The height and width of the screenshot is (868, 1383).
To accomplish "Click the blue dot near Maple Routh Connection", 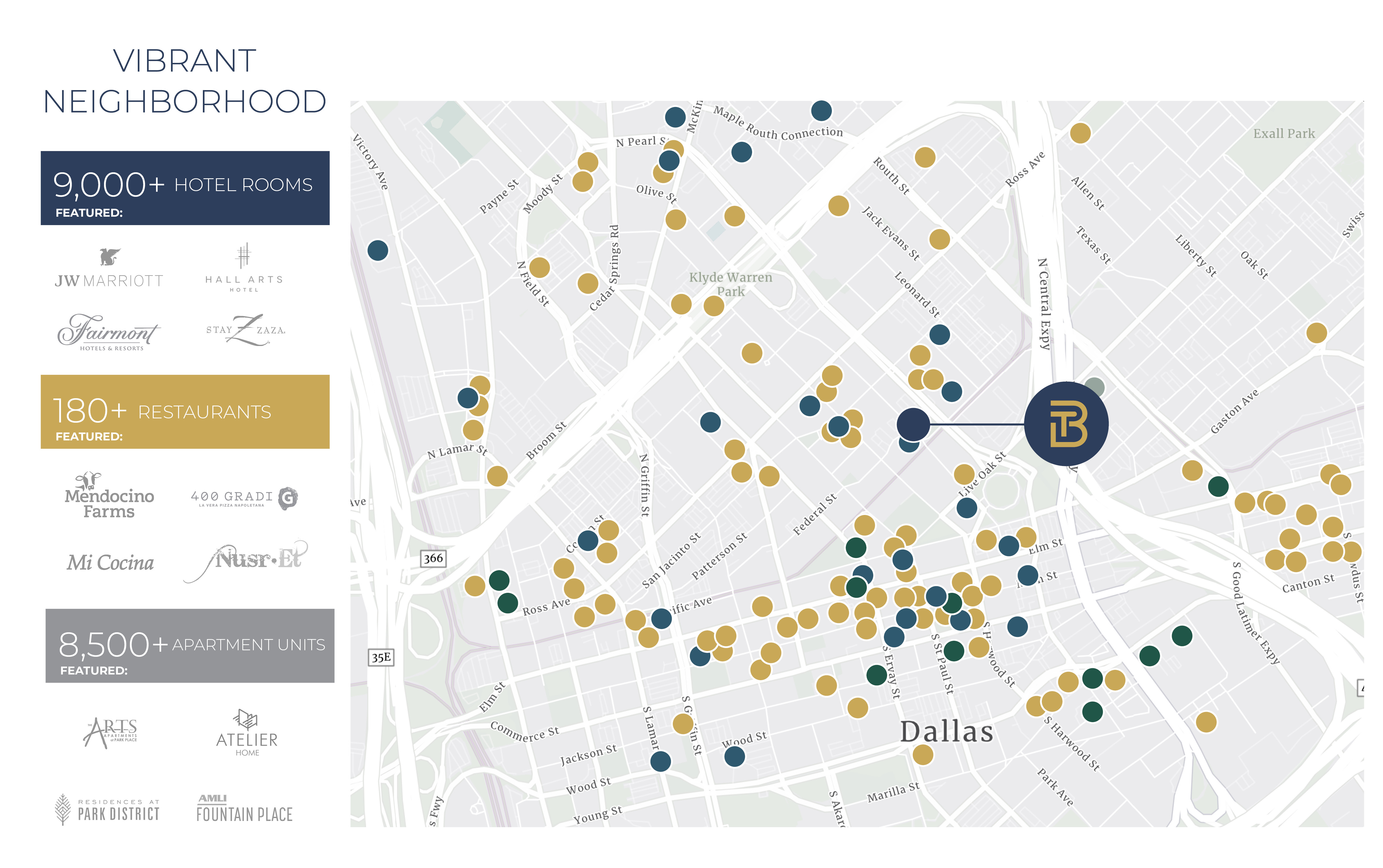I will 821,111.
